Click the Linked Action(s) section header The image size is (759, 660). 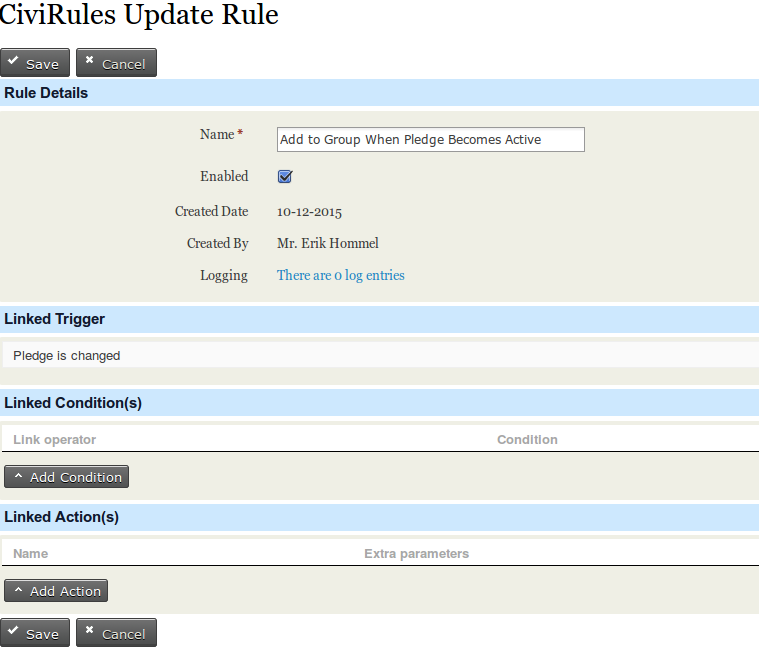click(x=62, y=517)
